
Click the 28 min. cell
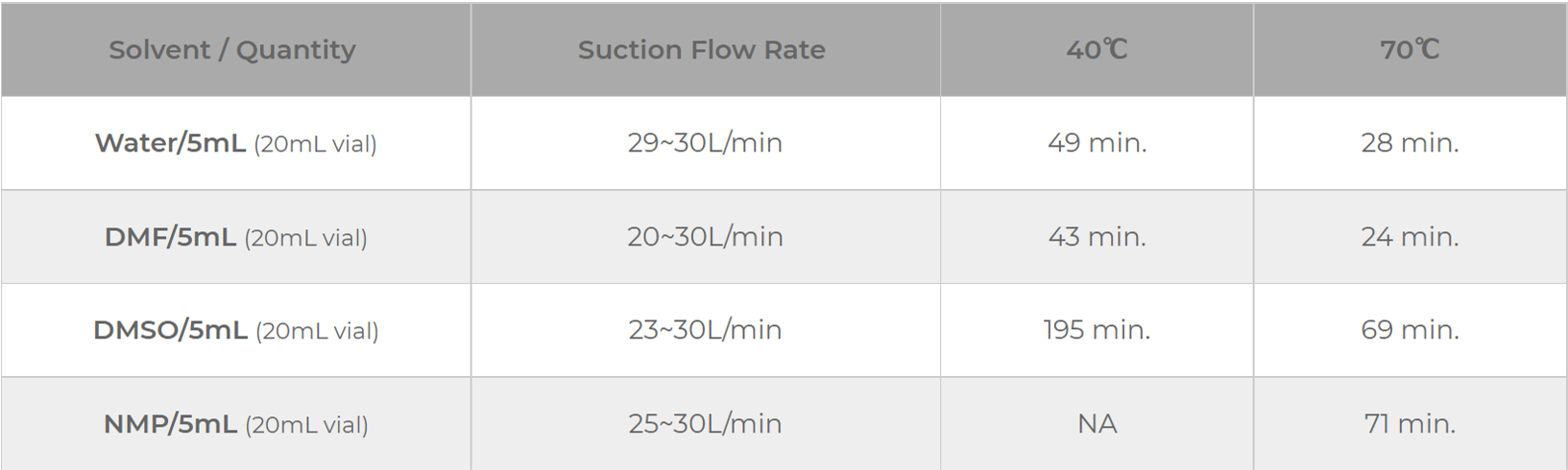tap(1410, 143)
